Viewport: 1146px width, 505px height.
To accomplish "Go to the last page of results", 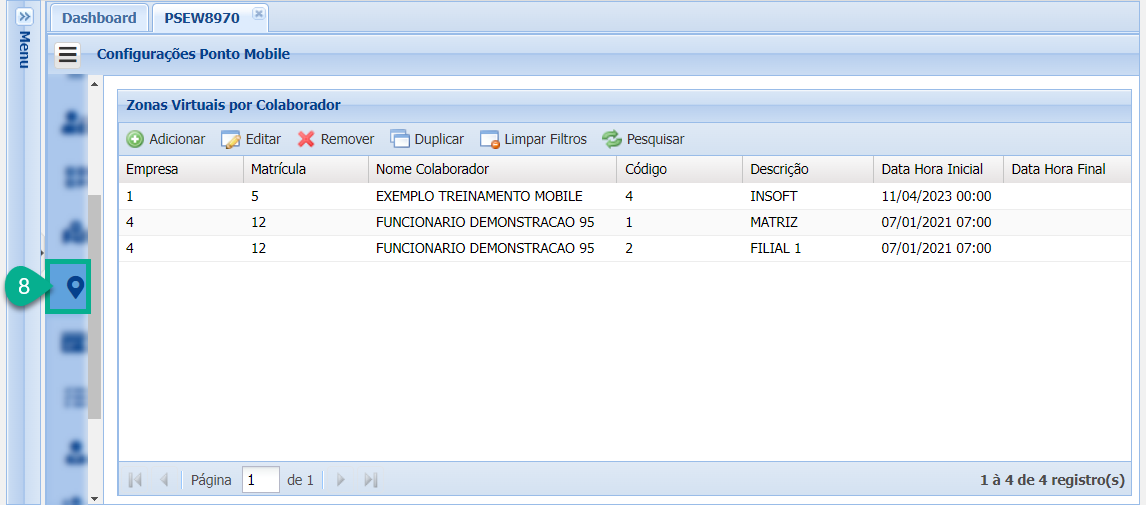I will point(371,480).
